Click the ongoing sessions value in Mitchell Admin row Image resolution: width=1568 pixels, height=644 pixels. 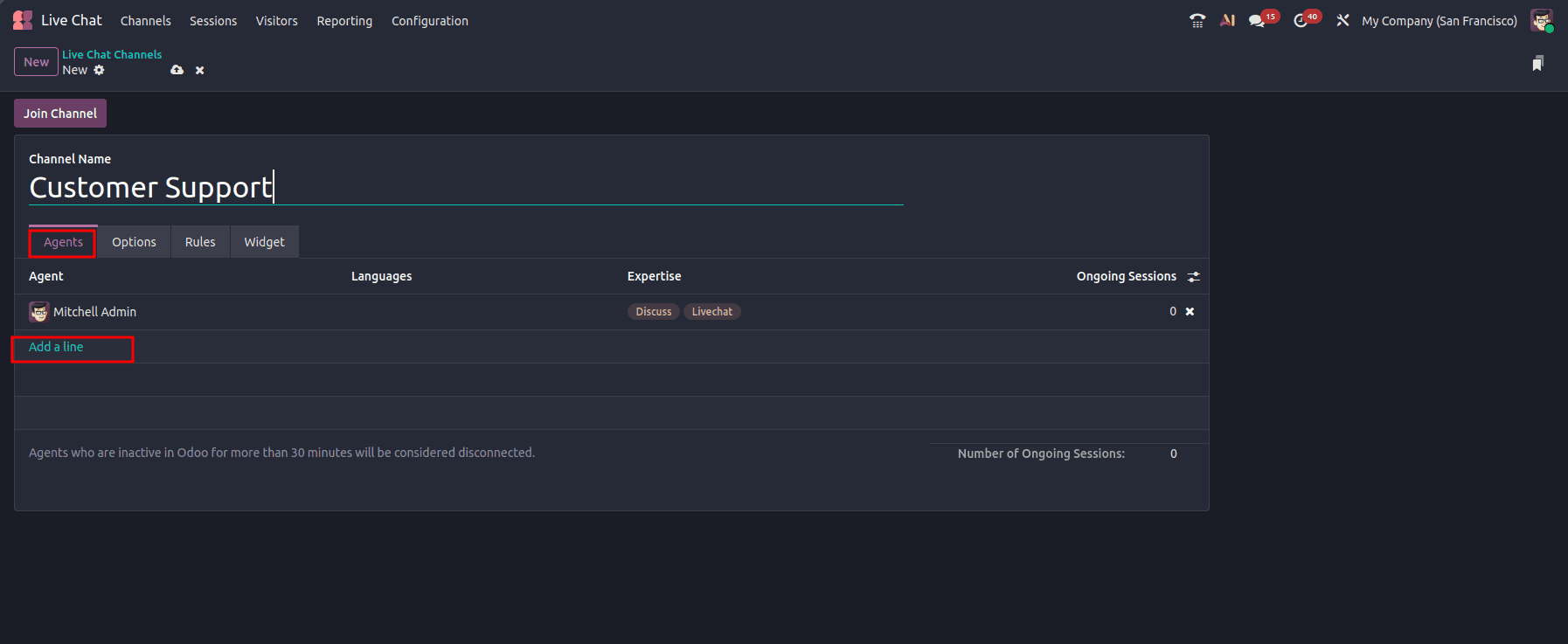tap(1173, 312)
